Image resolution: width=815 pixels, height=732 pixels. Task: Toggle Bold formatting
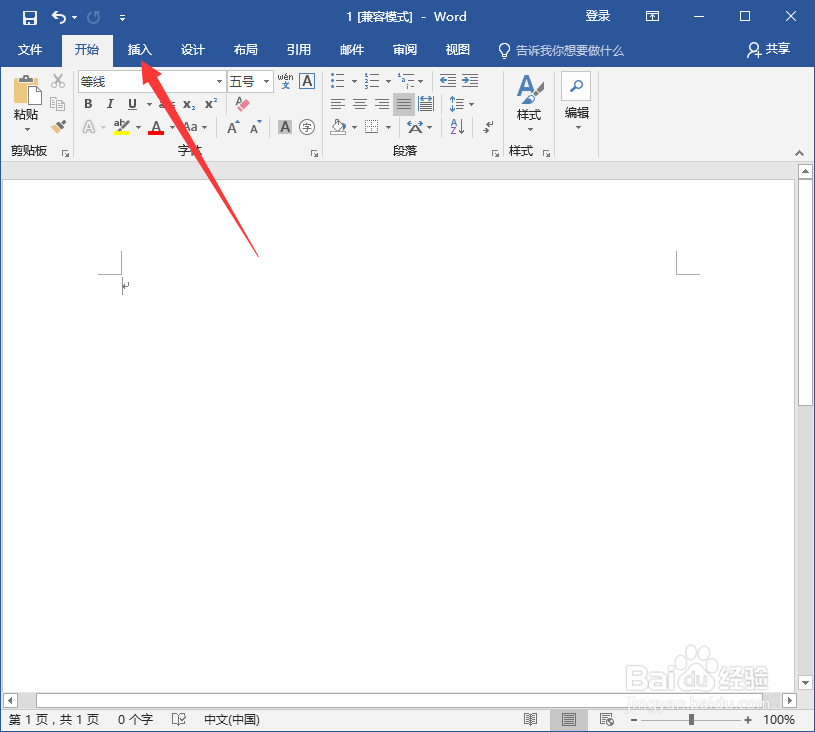pos(88,104)
